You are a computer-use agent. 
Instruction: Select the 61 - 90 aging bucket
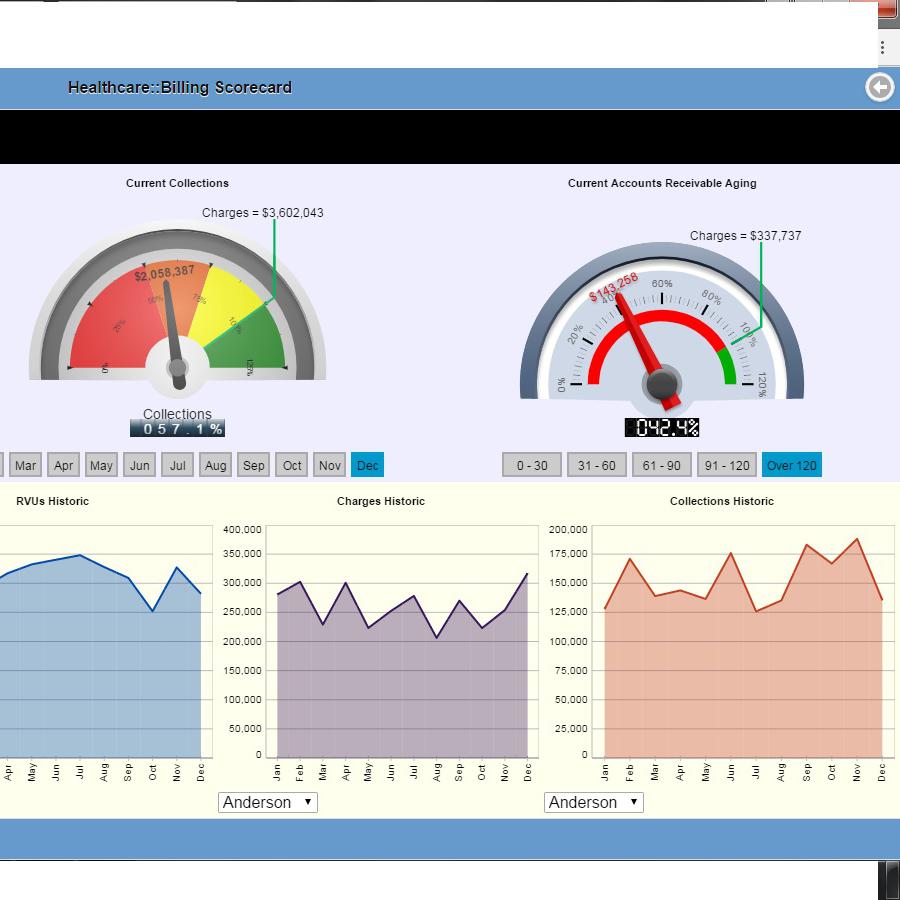663,465
